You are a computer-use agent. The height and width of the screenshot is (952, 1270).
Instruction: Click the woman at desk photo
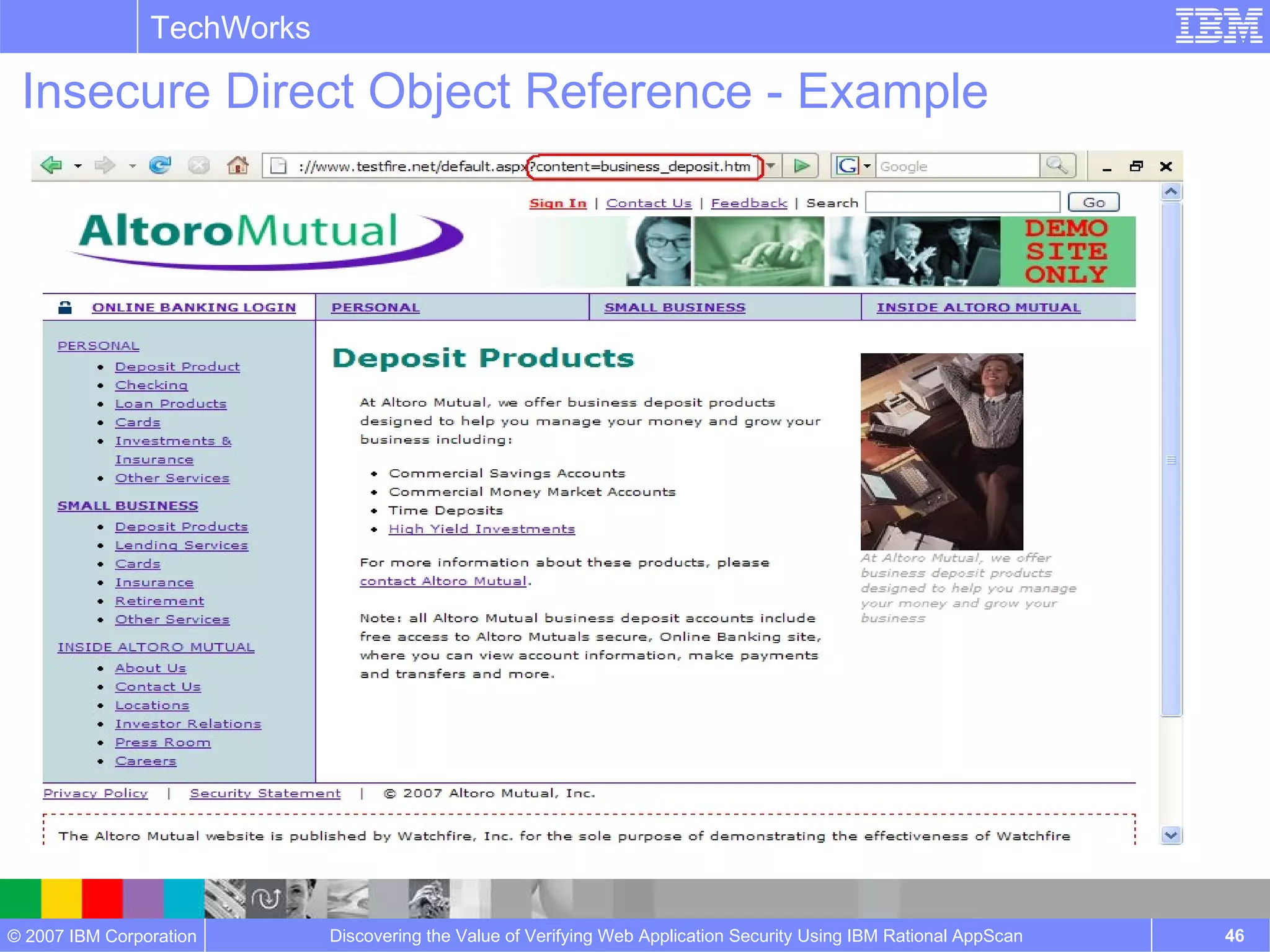(x=942, y=451)
